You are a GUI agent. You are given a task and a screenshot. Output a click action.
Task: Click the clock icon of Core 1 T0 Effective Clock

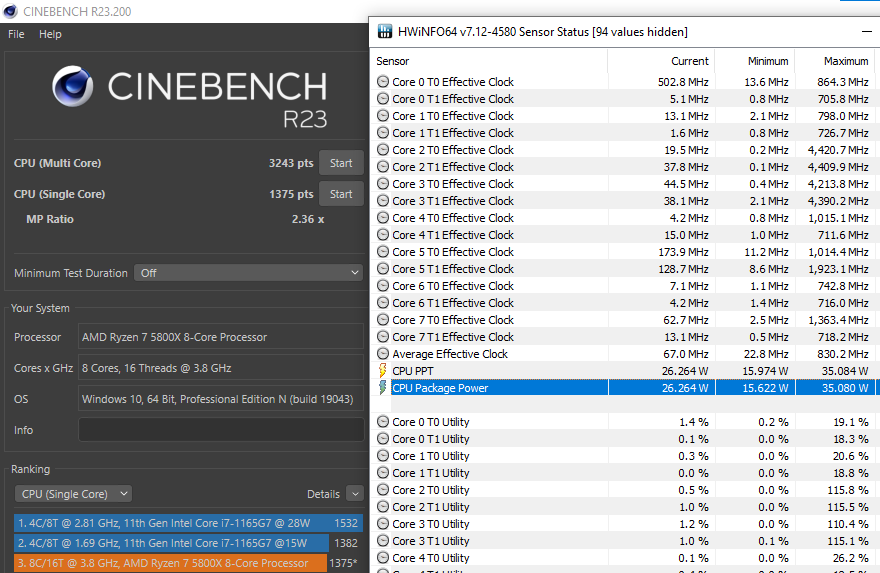(383, 116)
